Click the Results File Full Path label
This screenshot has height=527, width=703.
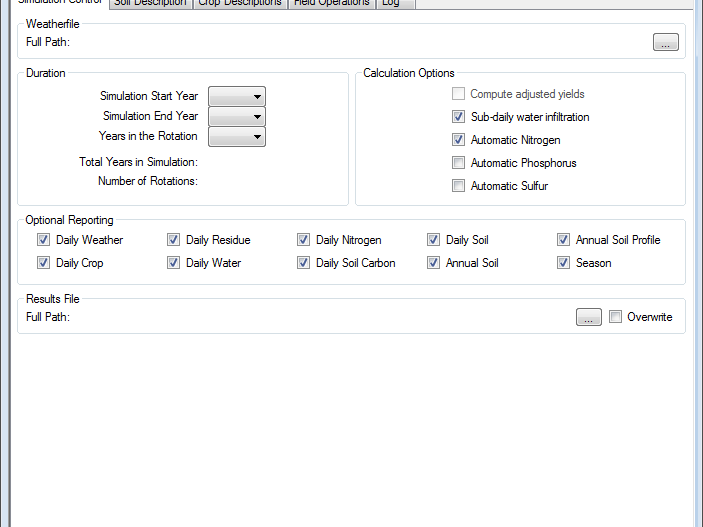pos(48,317)
